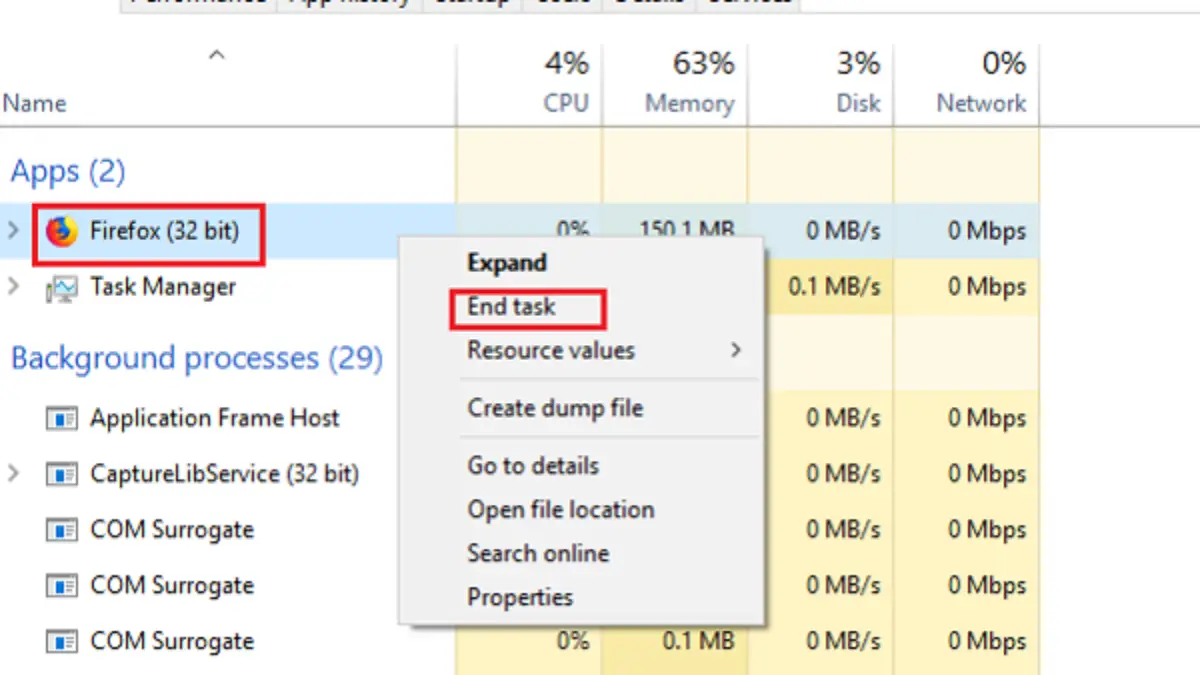
Task: Select the Firefox app icon
Action: click(62, 232)
